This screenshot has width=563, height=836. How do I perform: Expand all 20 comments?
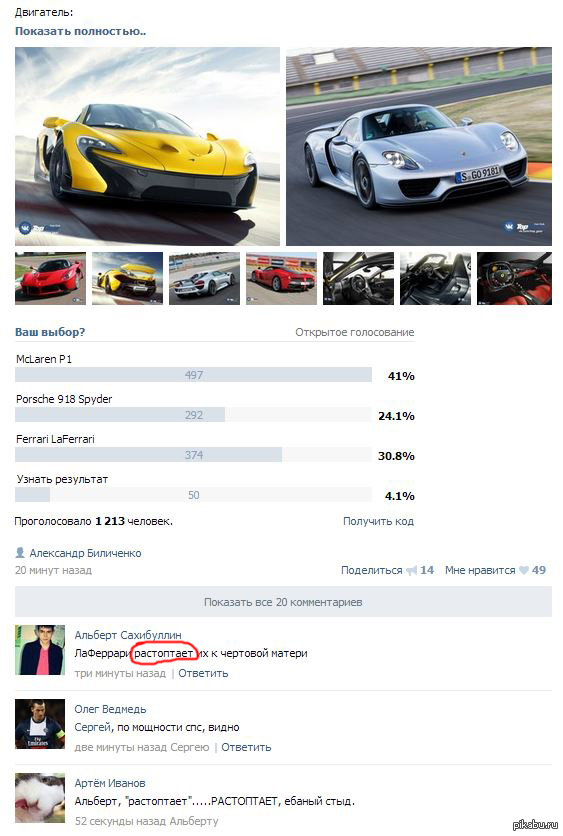pyautogui.click(x=283, y=602)
